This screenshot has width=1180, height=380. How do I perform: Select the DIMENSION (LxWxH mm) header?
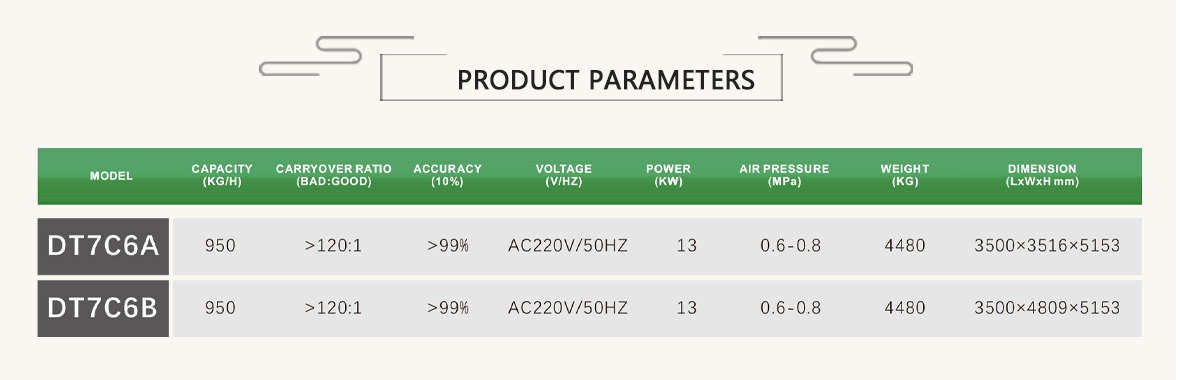tap(1042, 175)
